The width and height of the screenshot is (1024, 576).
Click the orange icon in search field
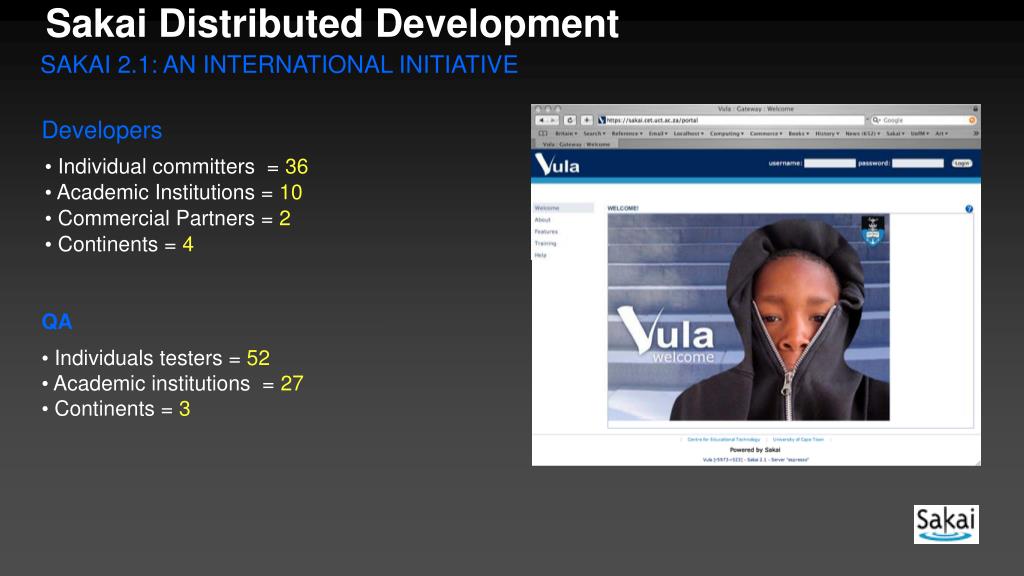click(x=972, y=120)
